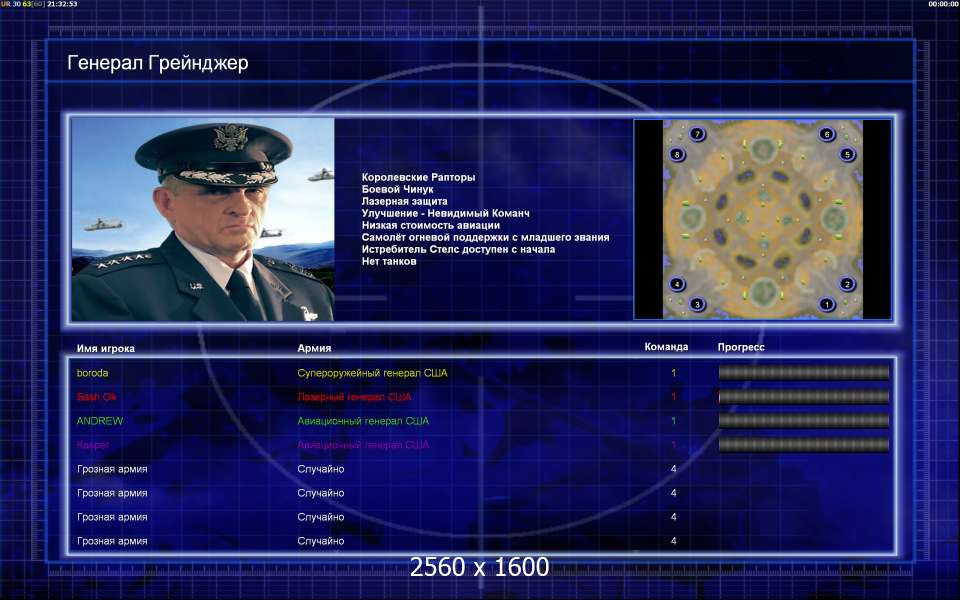Click the 00:00:00 timer at top right

943,4
